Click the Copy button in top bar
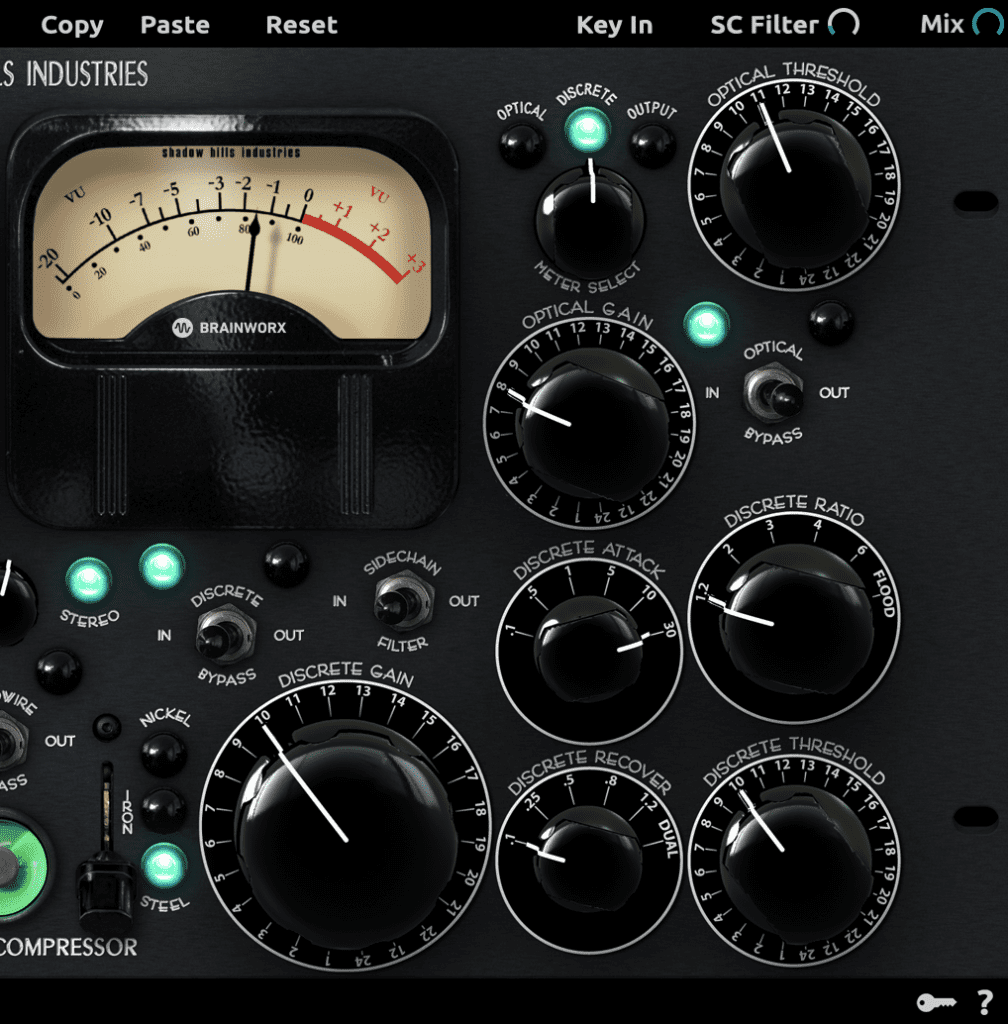The image size is (1008, 1024). [x=72, y=25]
